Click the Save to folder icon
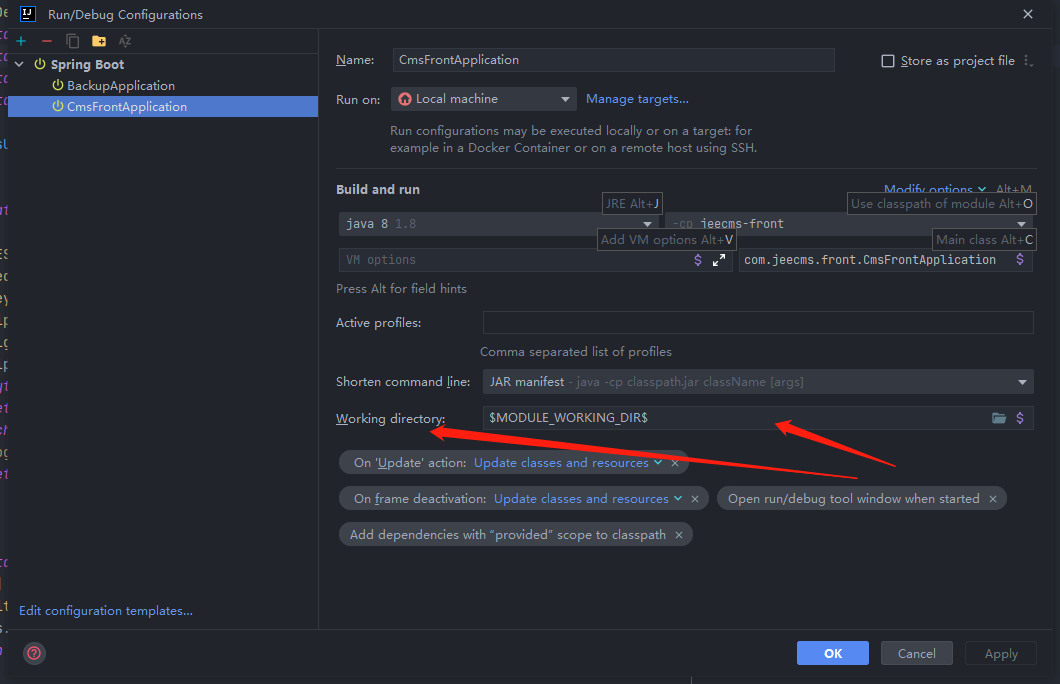The image size is (1060, 684). (x=99, y=41)
